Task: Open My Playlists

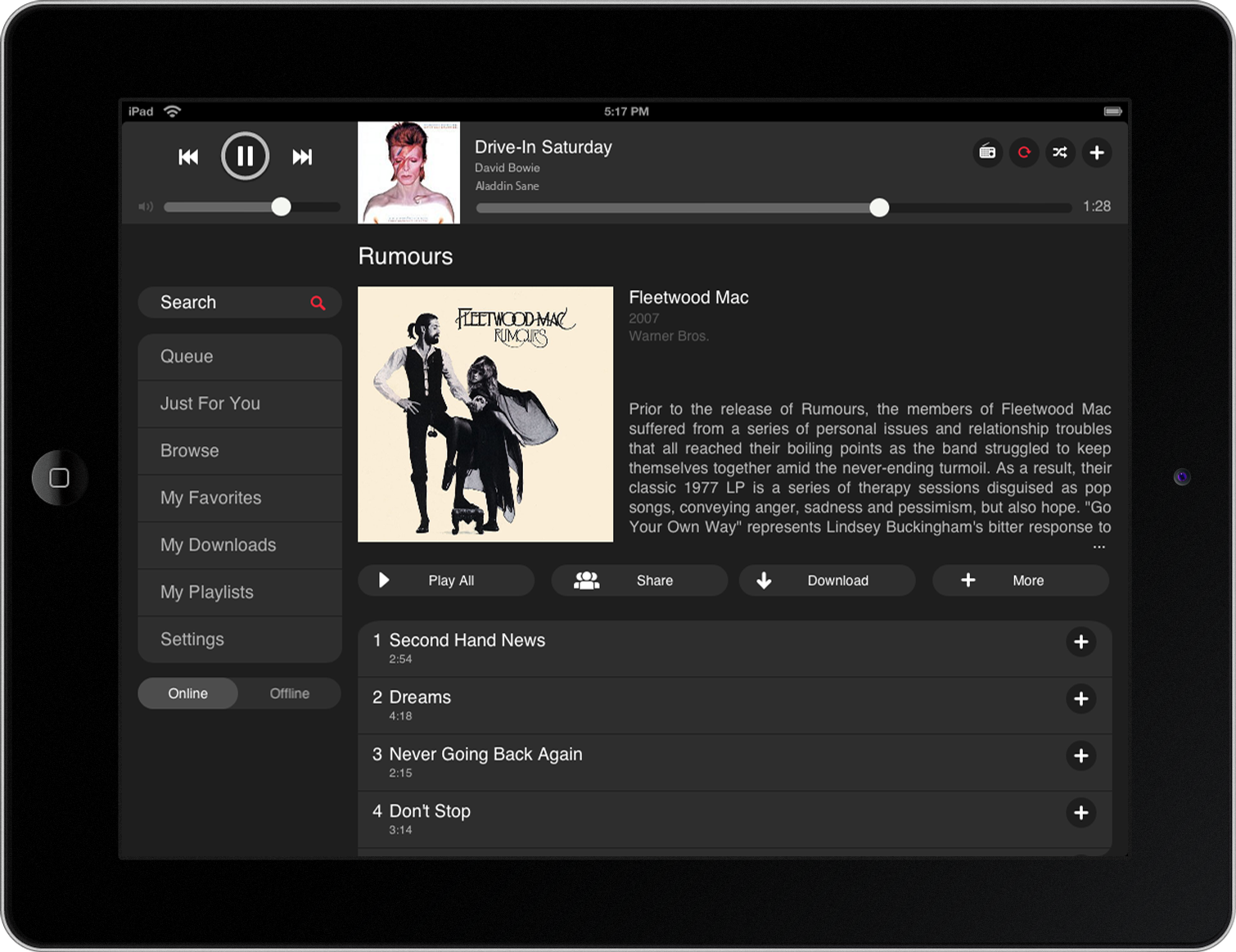Action: 239,593
